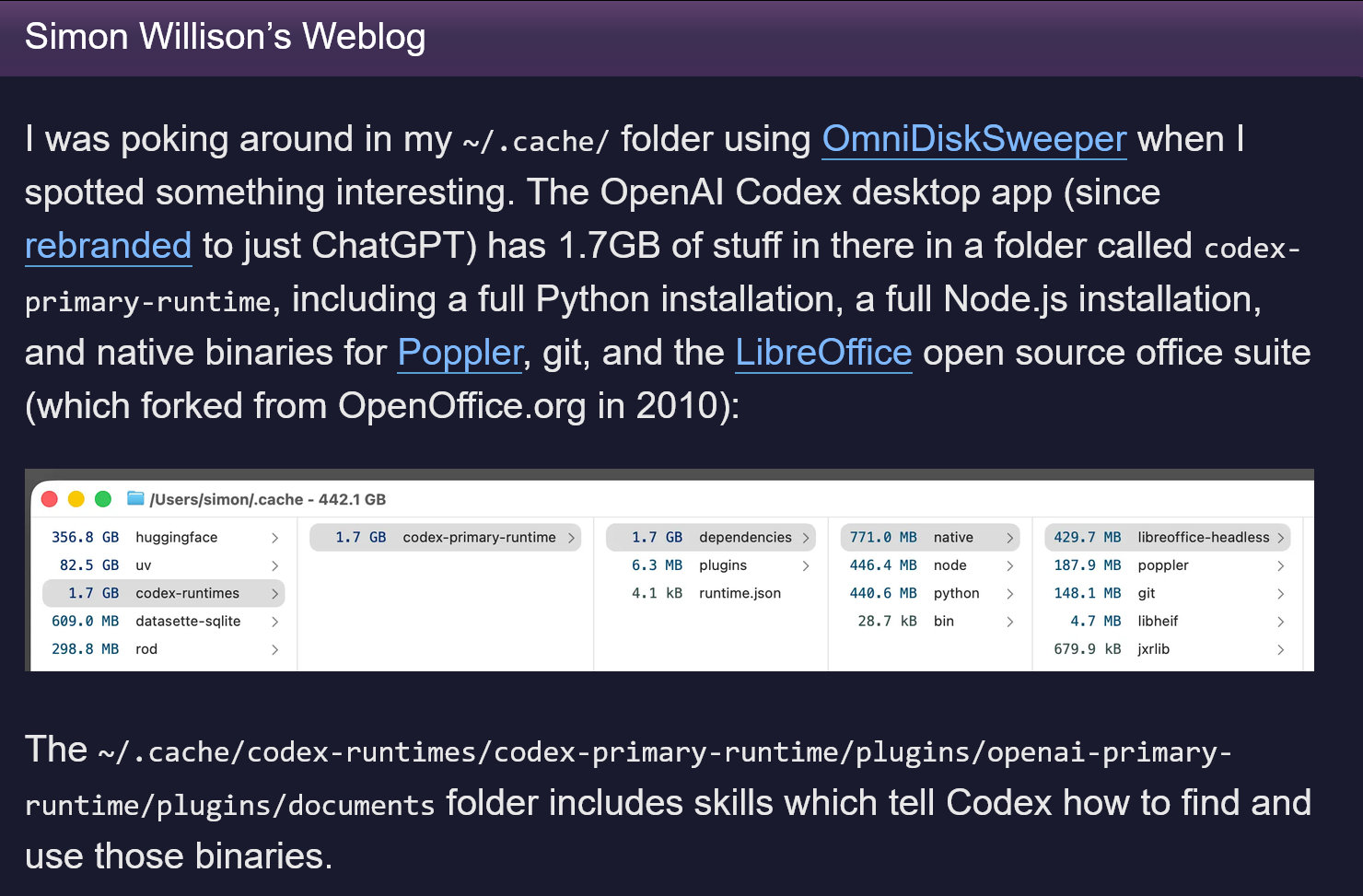Select the jxrlib folder row
1363x896 pixels.
(x=1167, y=649)
